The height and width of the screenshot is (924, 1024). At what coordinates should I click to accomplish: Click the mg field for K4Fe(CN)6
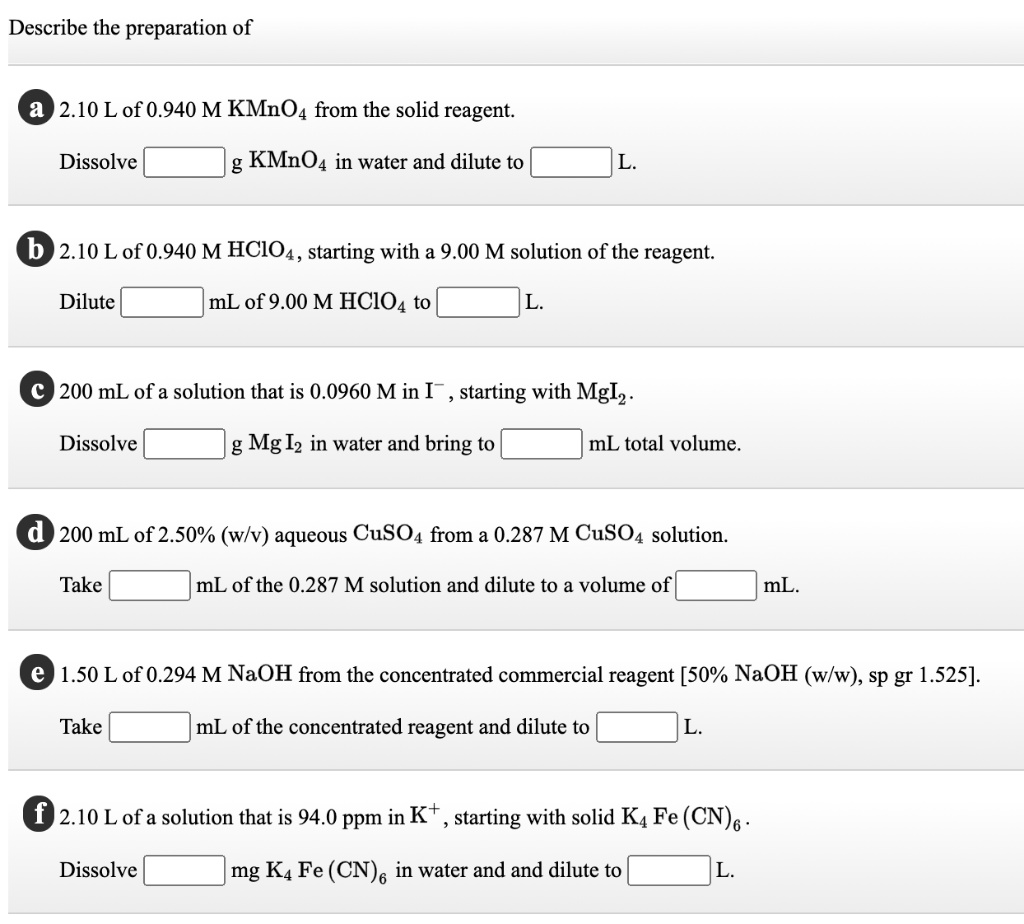coord(183,869)
